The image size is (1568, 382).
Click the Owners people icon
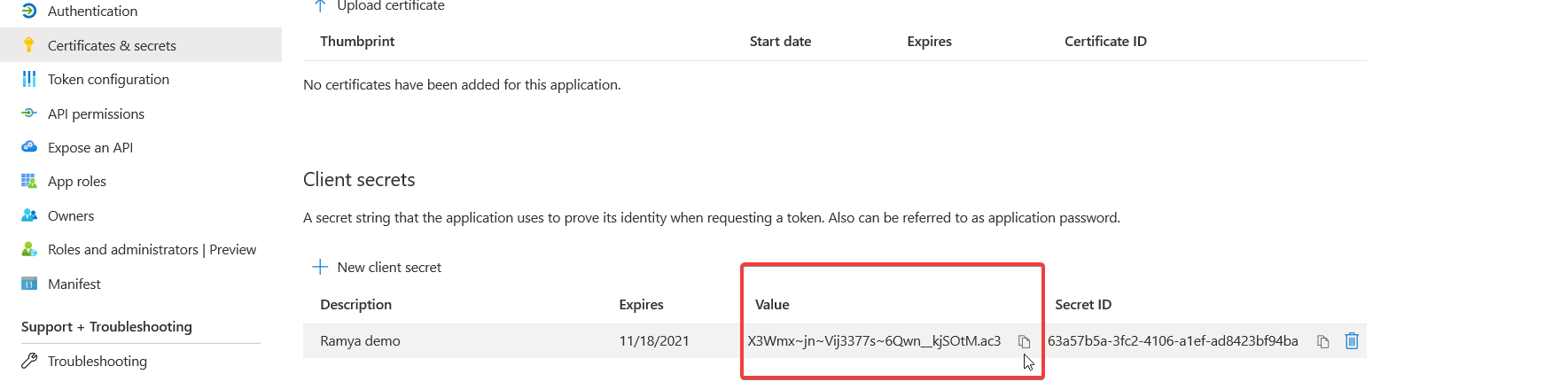pyautogui.click(x=29, y=215)
